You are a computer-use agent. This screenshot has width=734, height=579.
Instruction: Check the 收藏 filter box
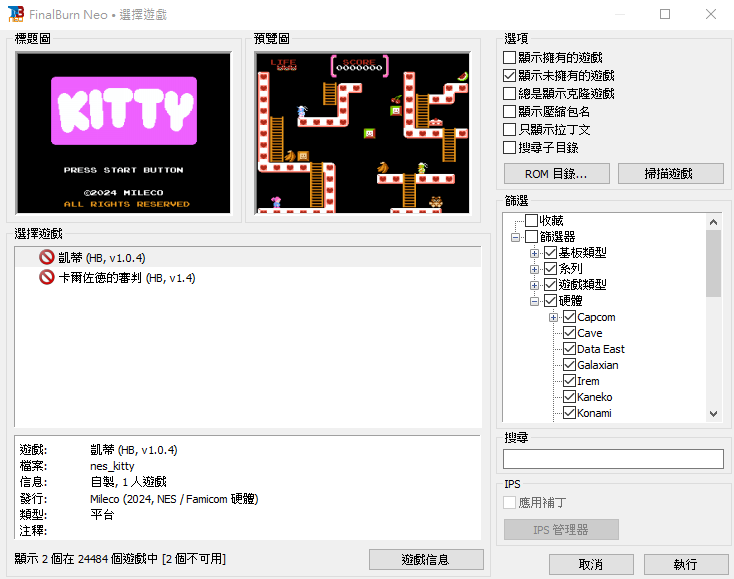point(531,220)
